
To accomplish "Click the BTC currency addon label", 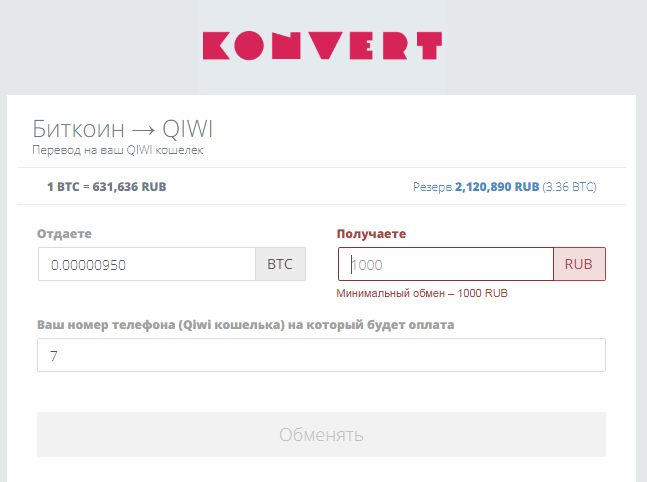I will pyautogui.click(x=281, y=264).
